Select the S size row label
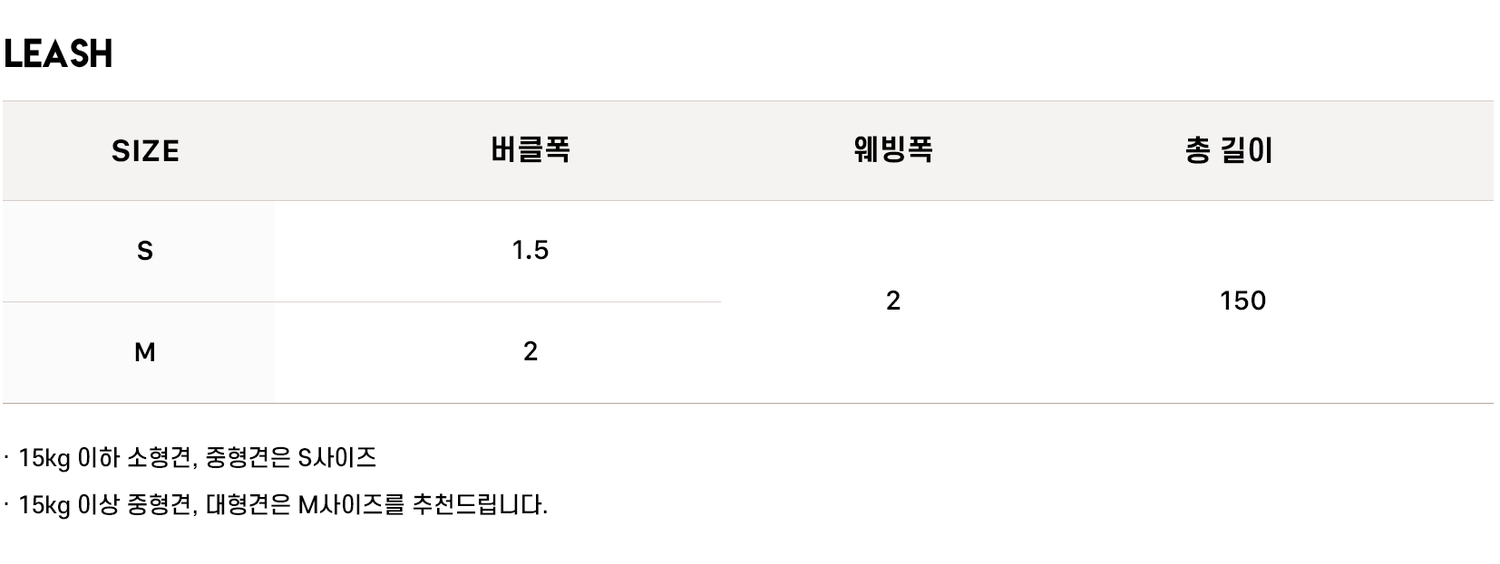1500x564 pixels. 145,252
